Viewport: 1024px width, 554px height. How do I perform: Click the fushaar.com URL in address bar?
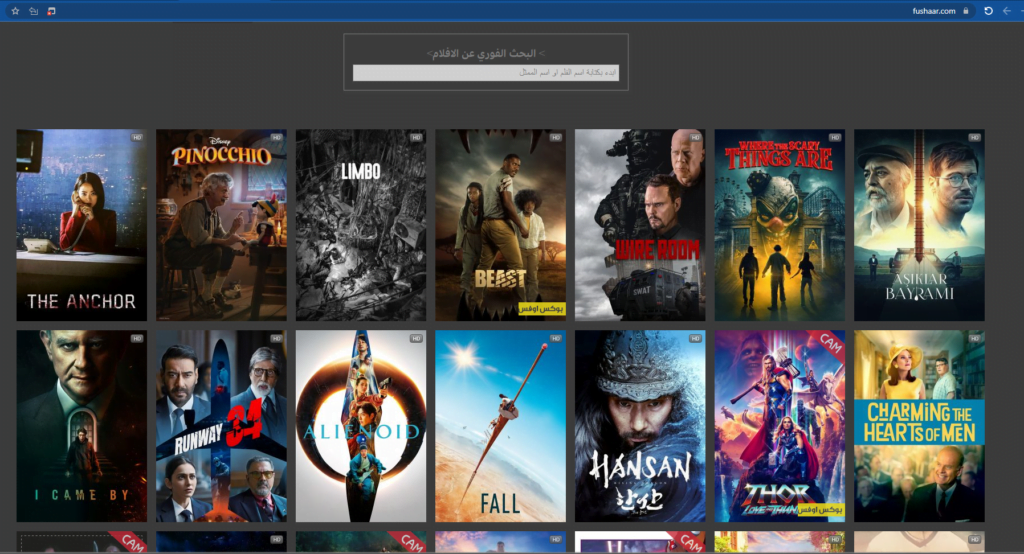coord(935,11)
